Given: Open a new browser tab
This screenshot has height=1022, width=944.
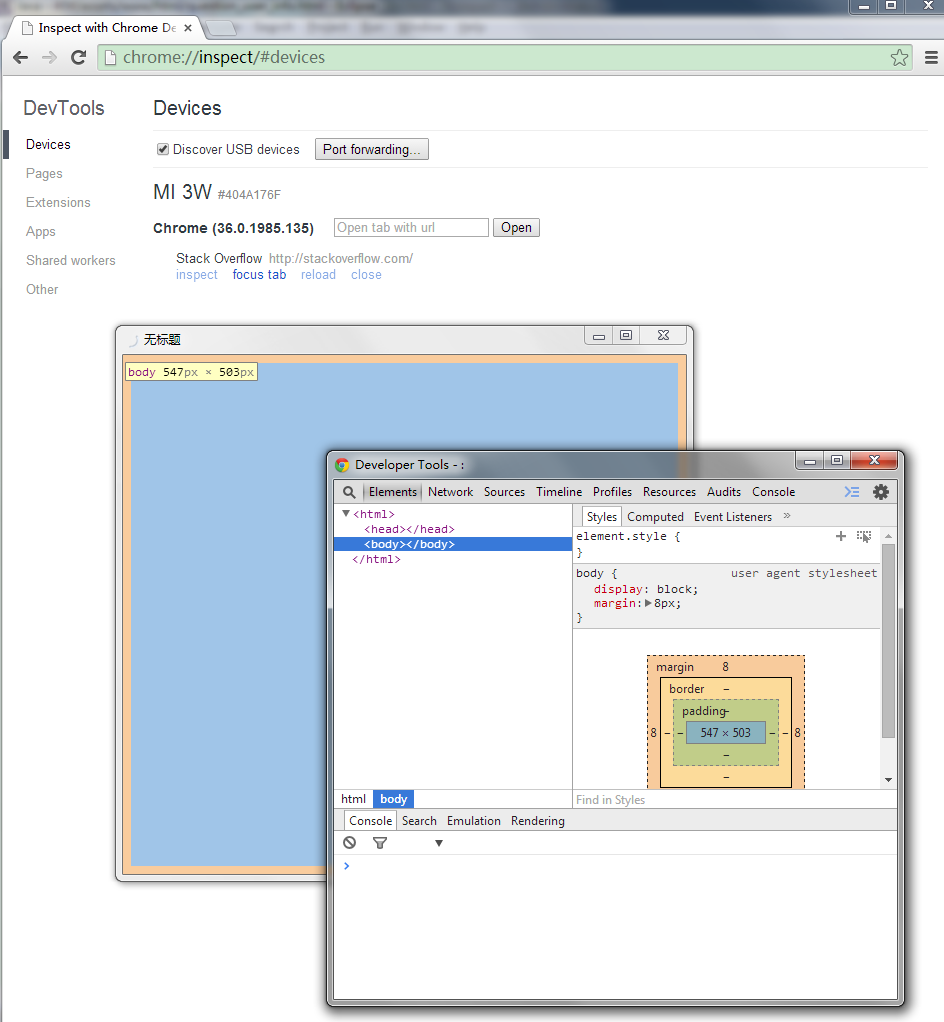Looking at the screenshot, I should click(x=221, y=28).
